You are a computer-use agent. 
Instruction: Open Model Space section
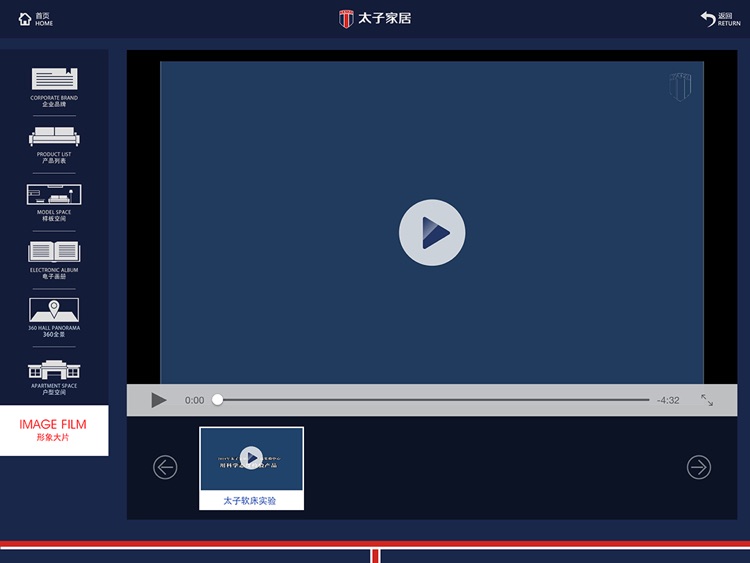(54, 203)
